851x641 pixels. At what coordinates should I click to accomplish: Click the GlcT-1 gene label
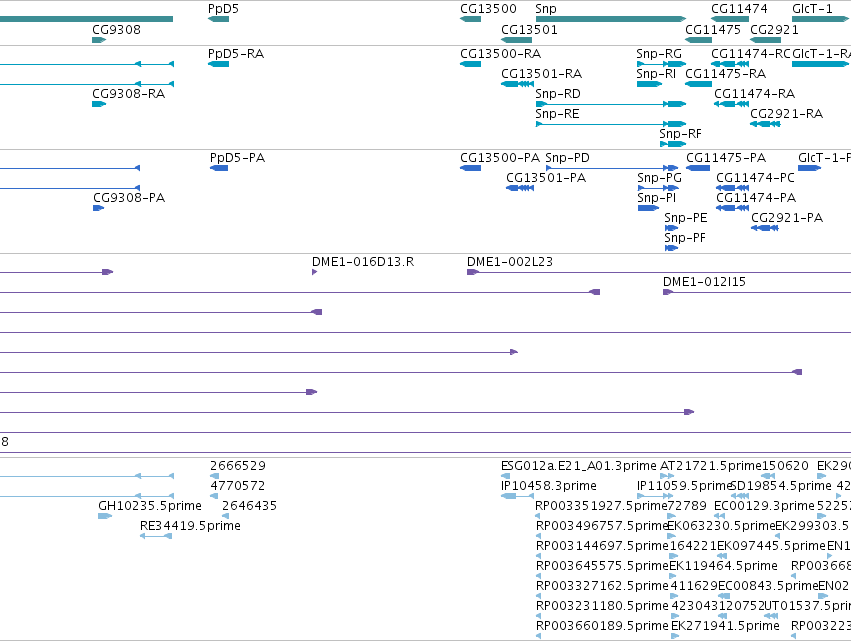(x=812, y=9)
